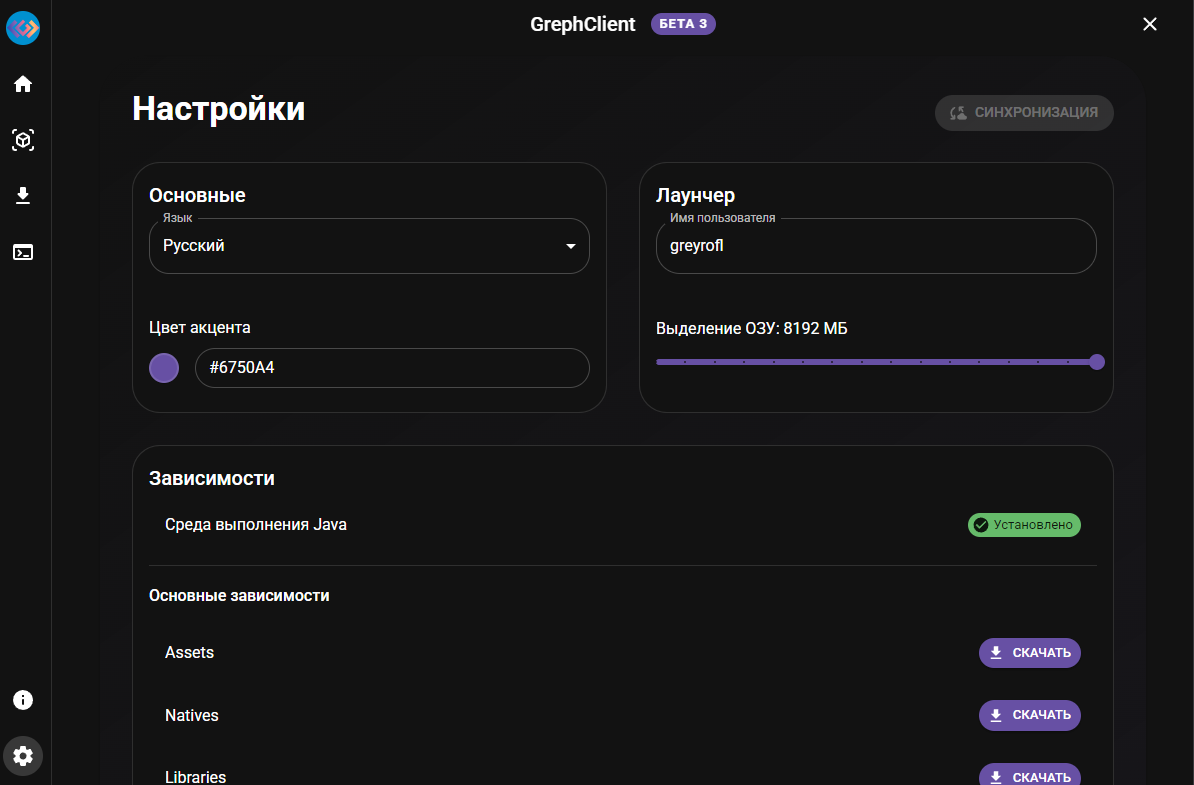Open the cube modules icon in the sidebar
The height and width of the screenshot is (785, 1194).
23,140
